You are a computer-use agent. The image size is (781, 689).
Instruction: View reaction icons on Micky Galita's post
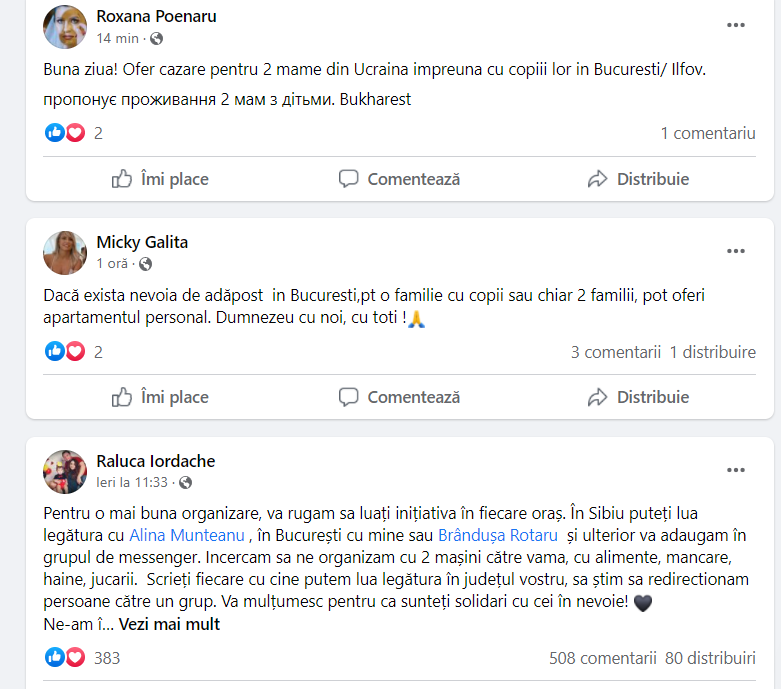coord(65,352)
